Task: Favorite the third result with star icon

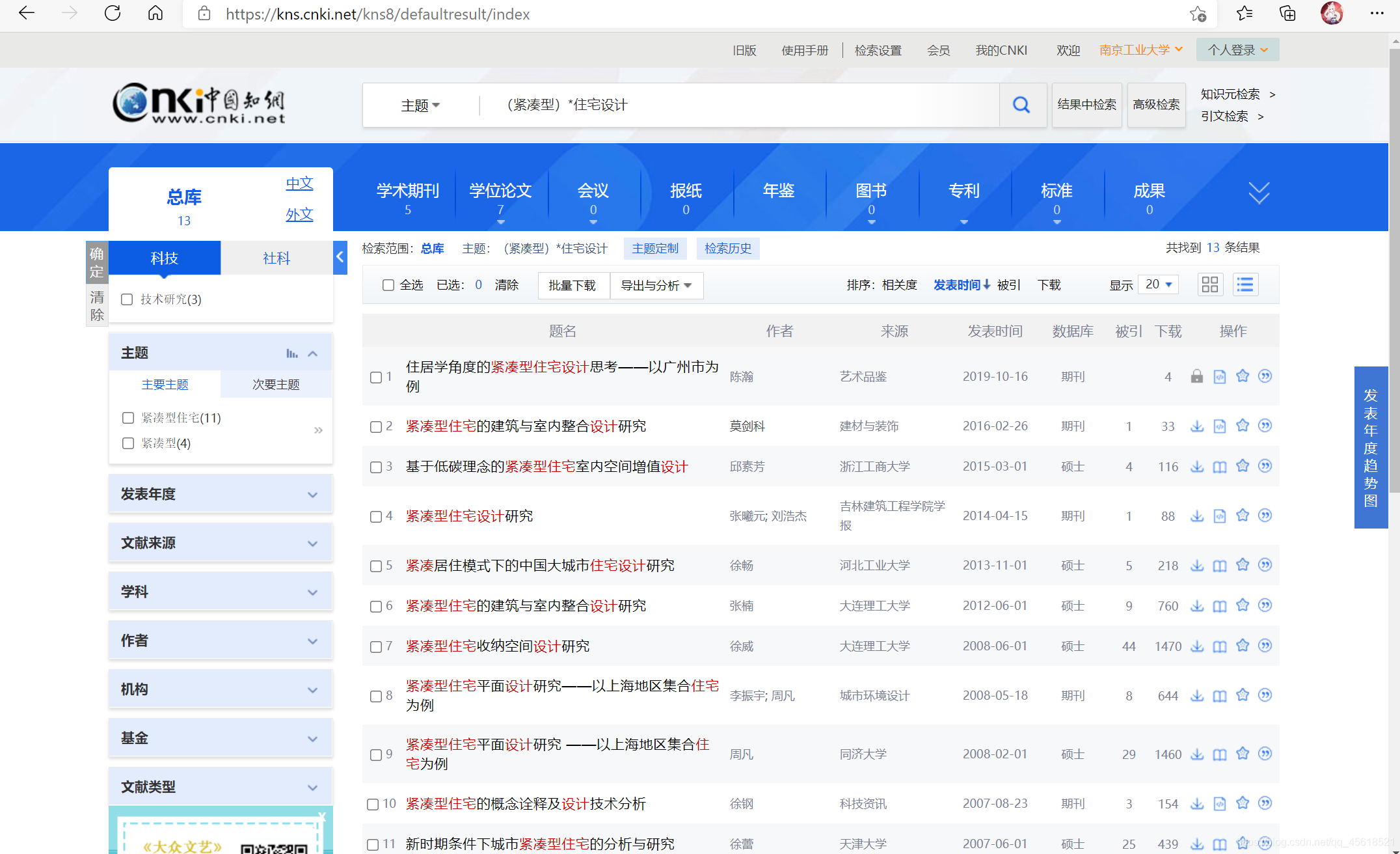Action: point(1242,466)
